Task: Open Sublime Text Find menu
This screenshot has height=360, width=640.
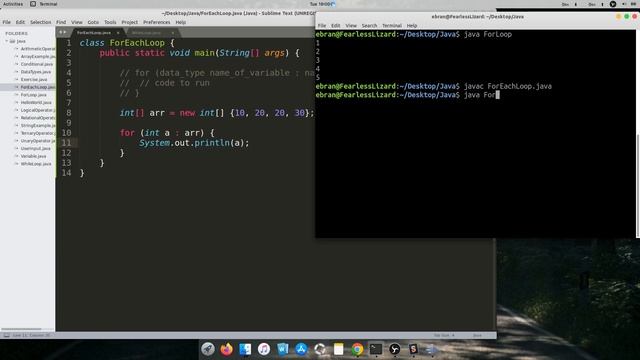Action: coord(61,22)
